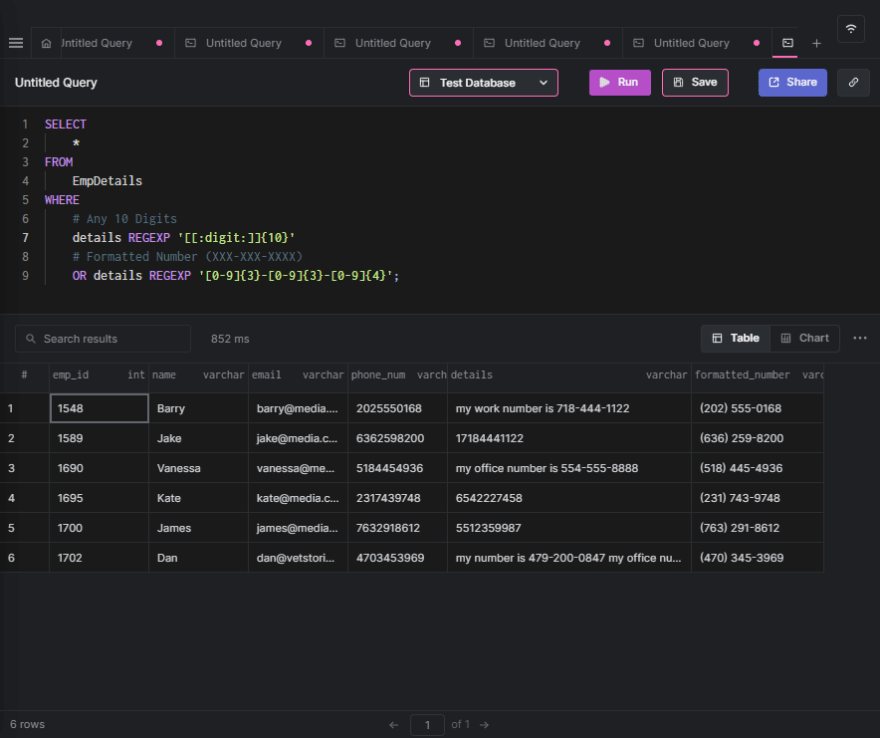Select the name cell Kate
Image resolution: width=880 pixels, height=738 pixels.
(x=198, y=498)
